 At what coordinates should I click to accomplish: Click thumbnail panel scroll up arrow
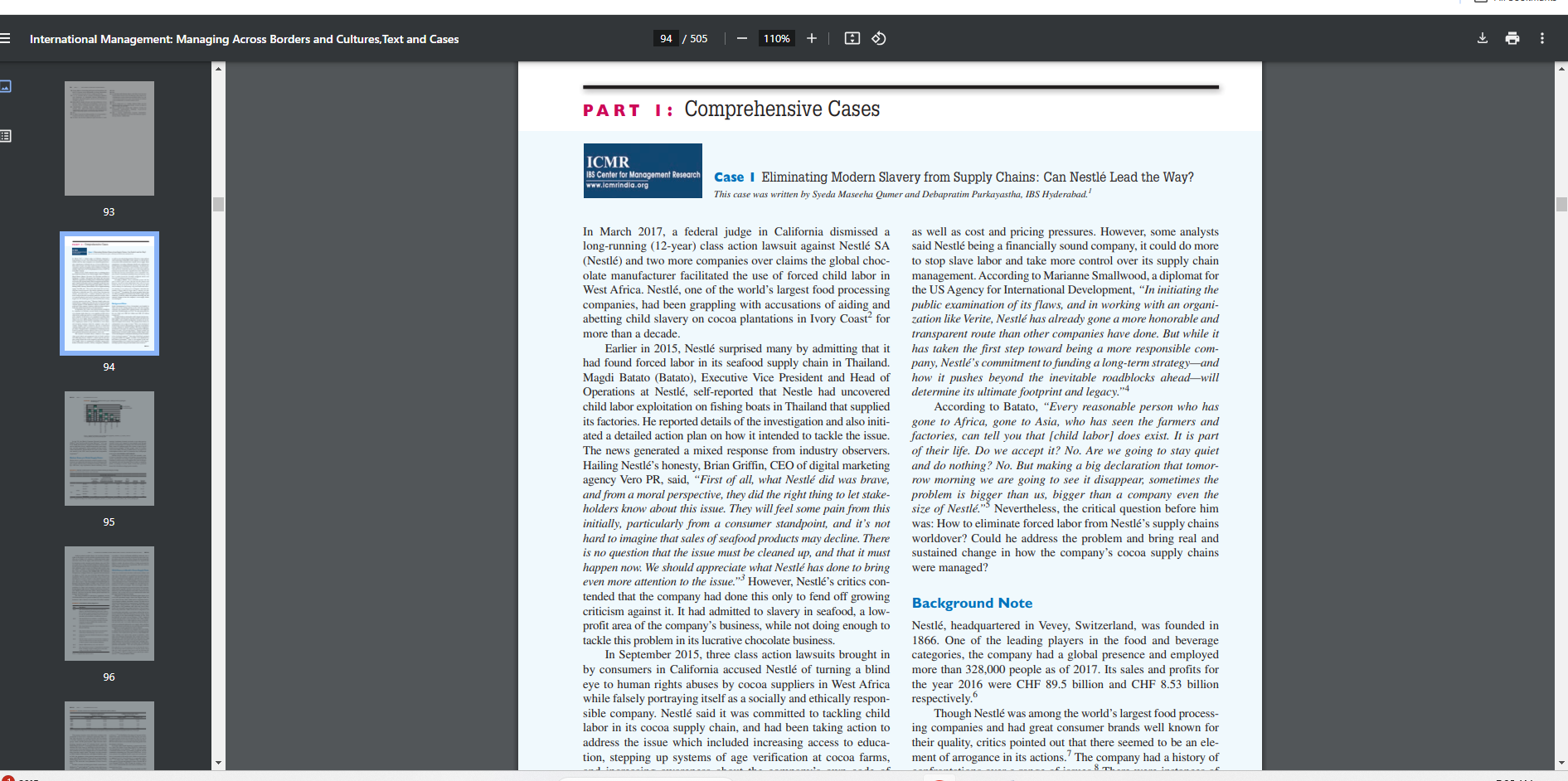(x=219, y=68)
